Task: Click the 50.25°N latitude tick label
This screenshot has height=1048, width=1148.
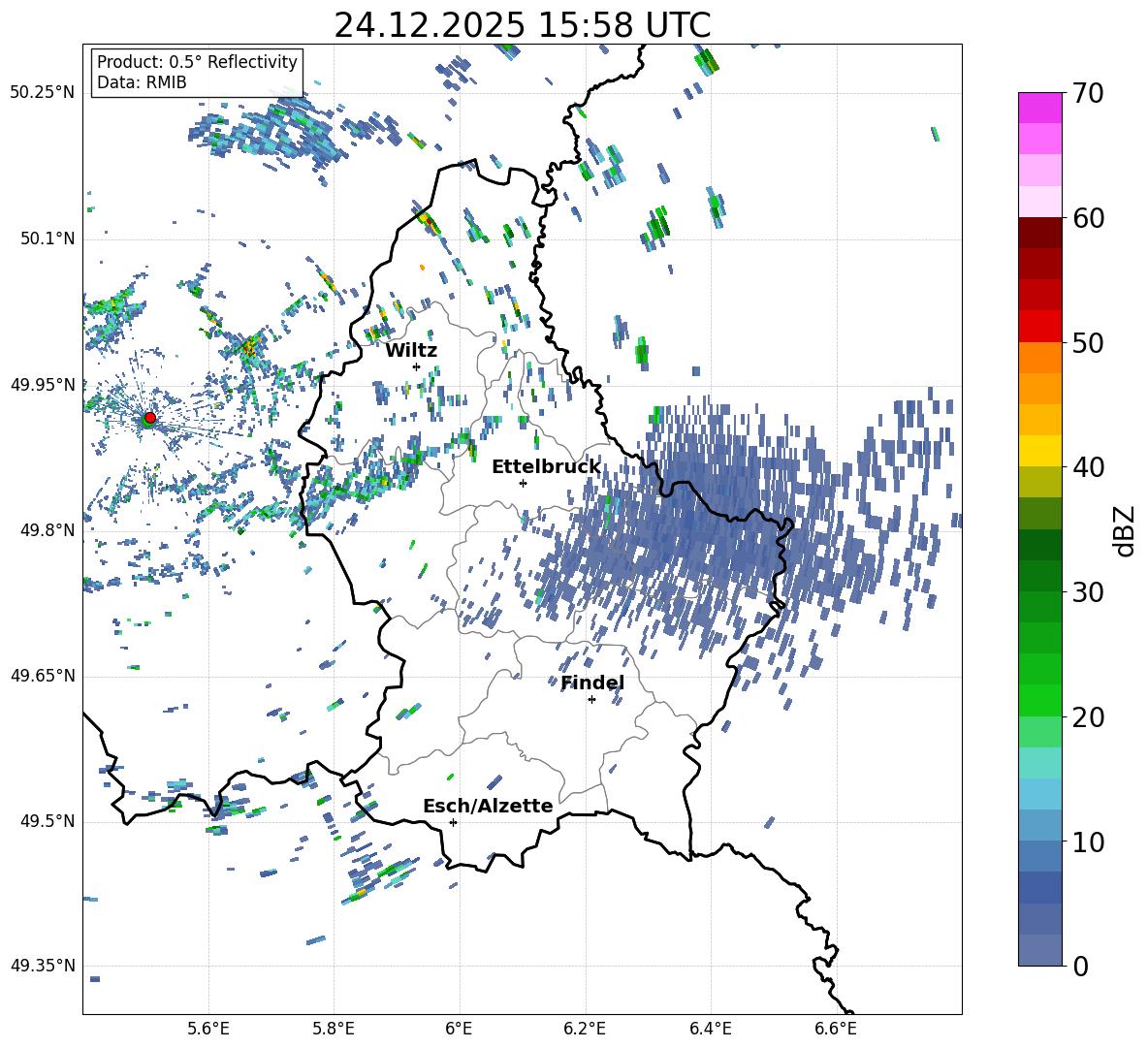Action: (x=43, y=93)
